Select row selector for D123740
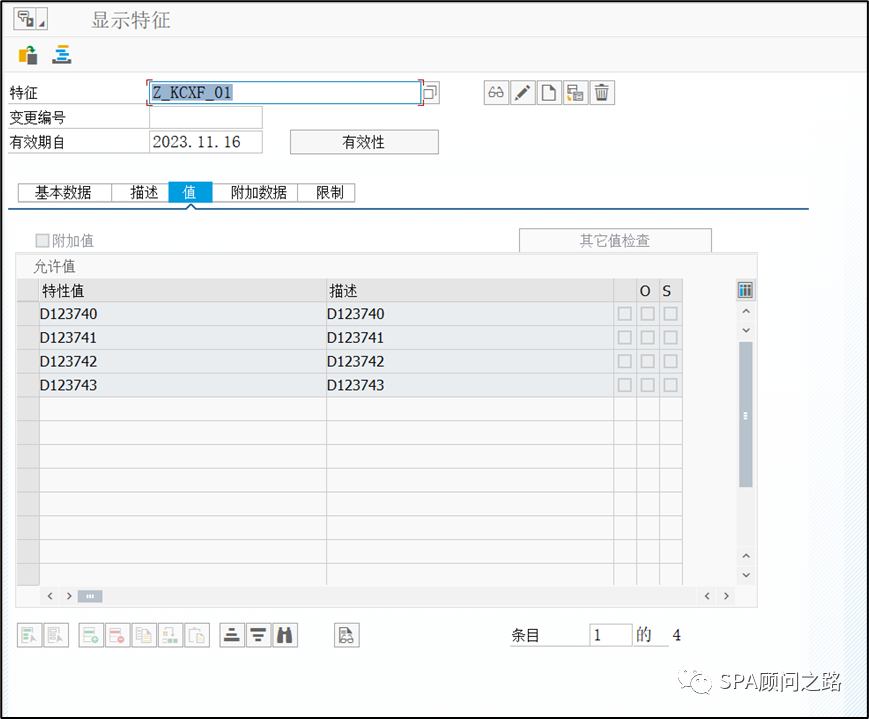The image size is (869, 719). [x=28, y=314]
